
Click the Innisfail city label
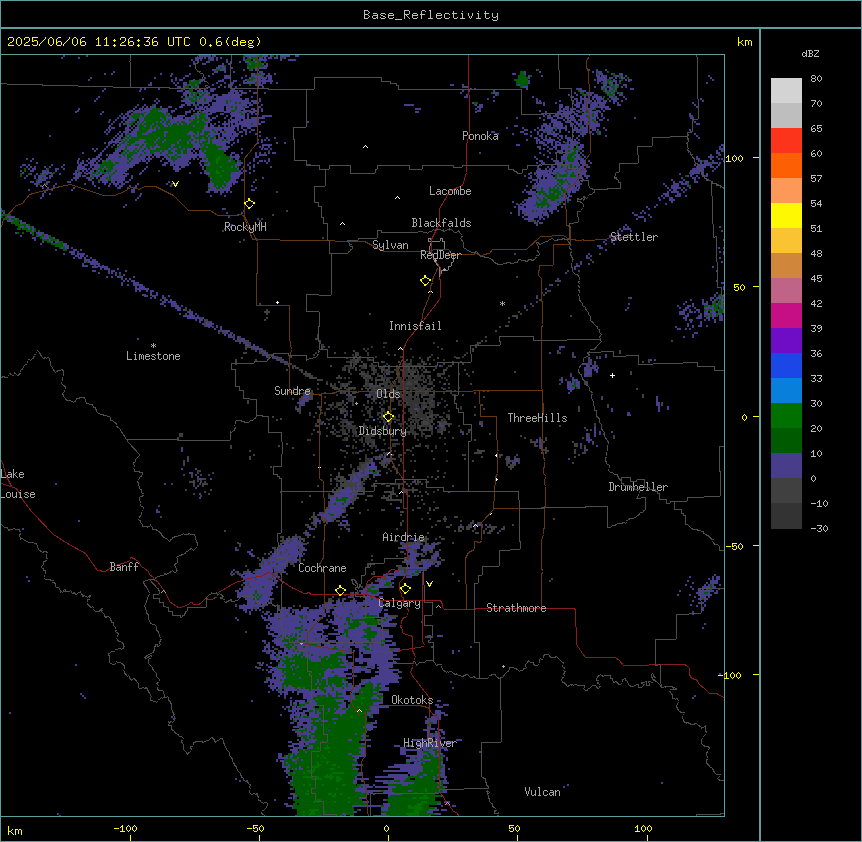[415, 326]
